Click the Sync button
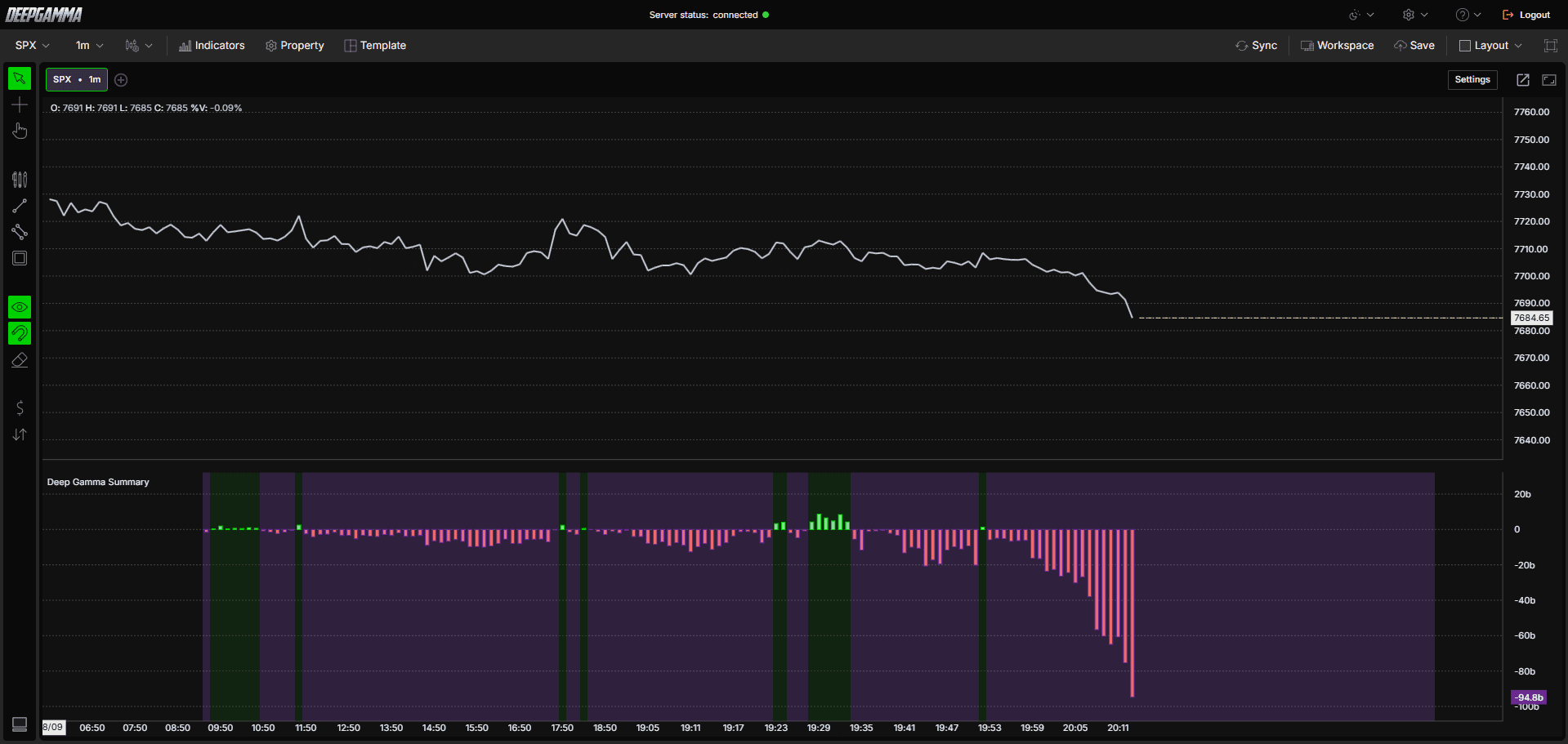The width and height of the screenshot is (1568, 744). coord(1257,46)
